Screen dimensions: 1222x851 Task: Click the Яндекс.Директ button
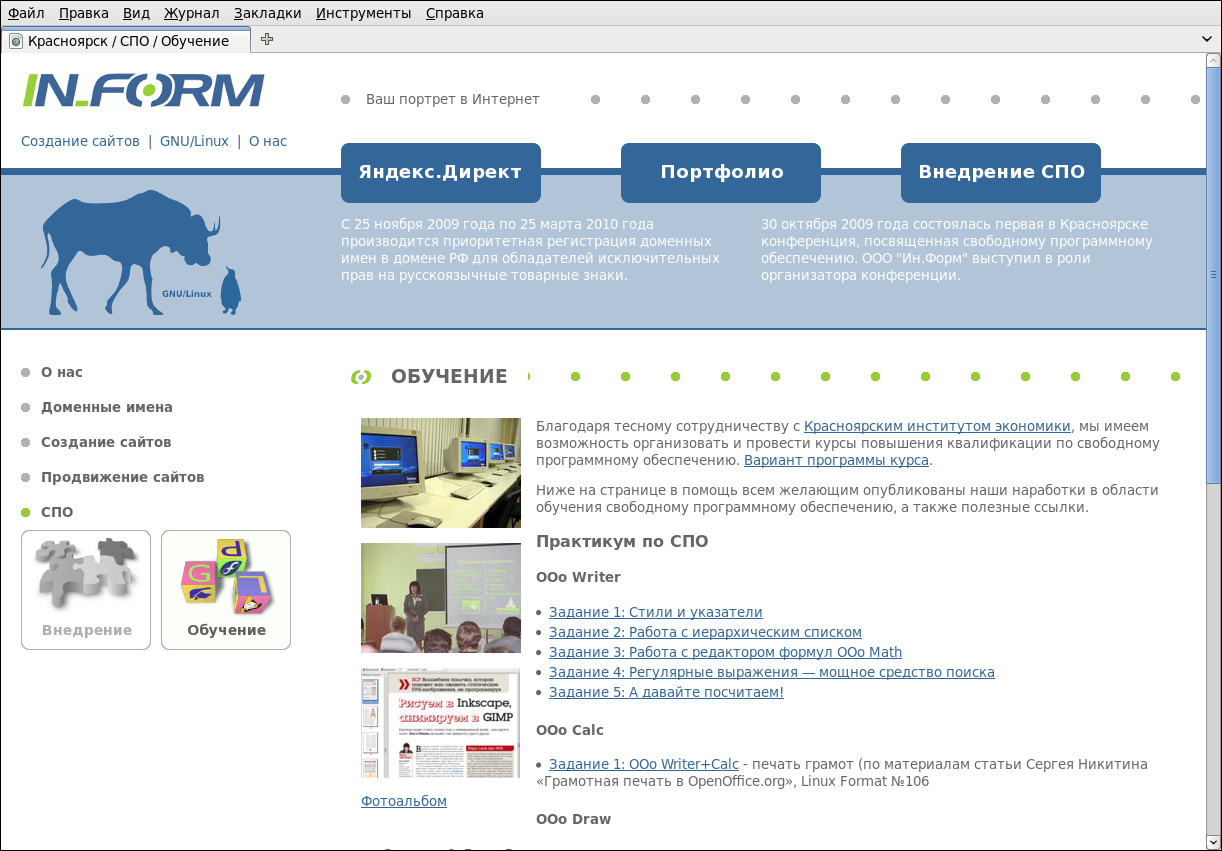pos(440,172)
